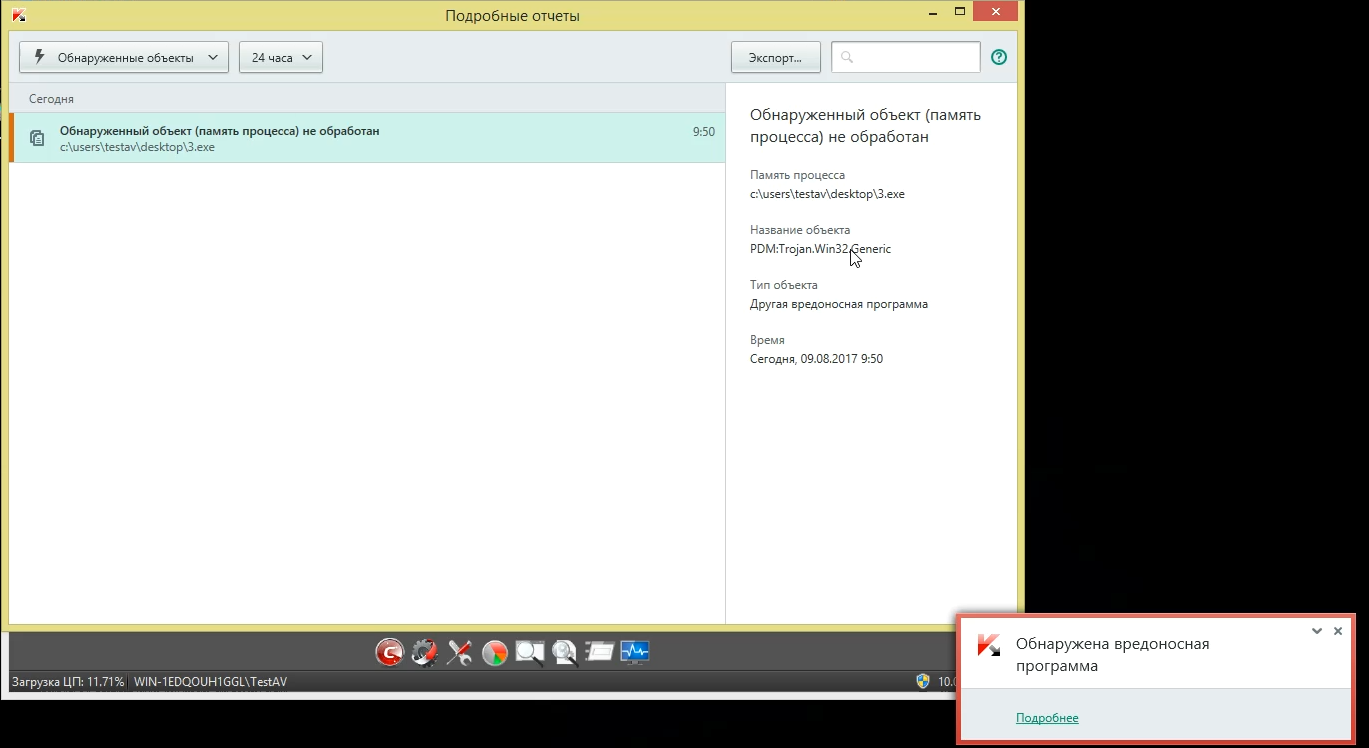This screenshot has width=1369, height=748.
Task: Click the Kaspersky icon in the title bar
Action: point(19,15)
